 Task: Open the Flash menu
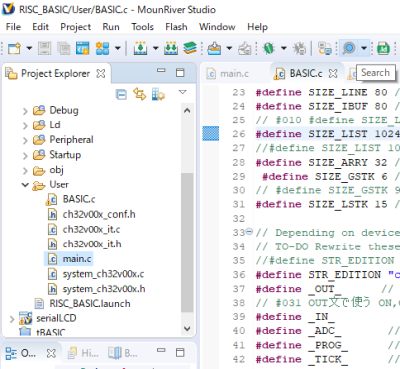click(x=176, y=27)
